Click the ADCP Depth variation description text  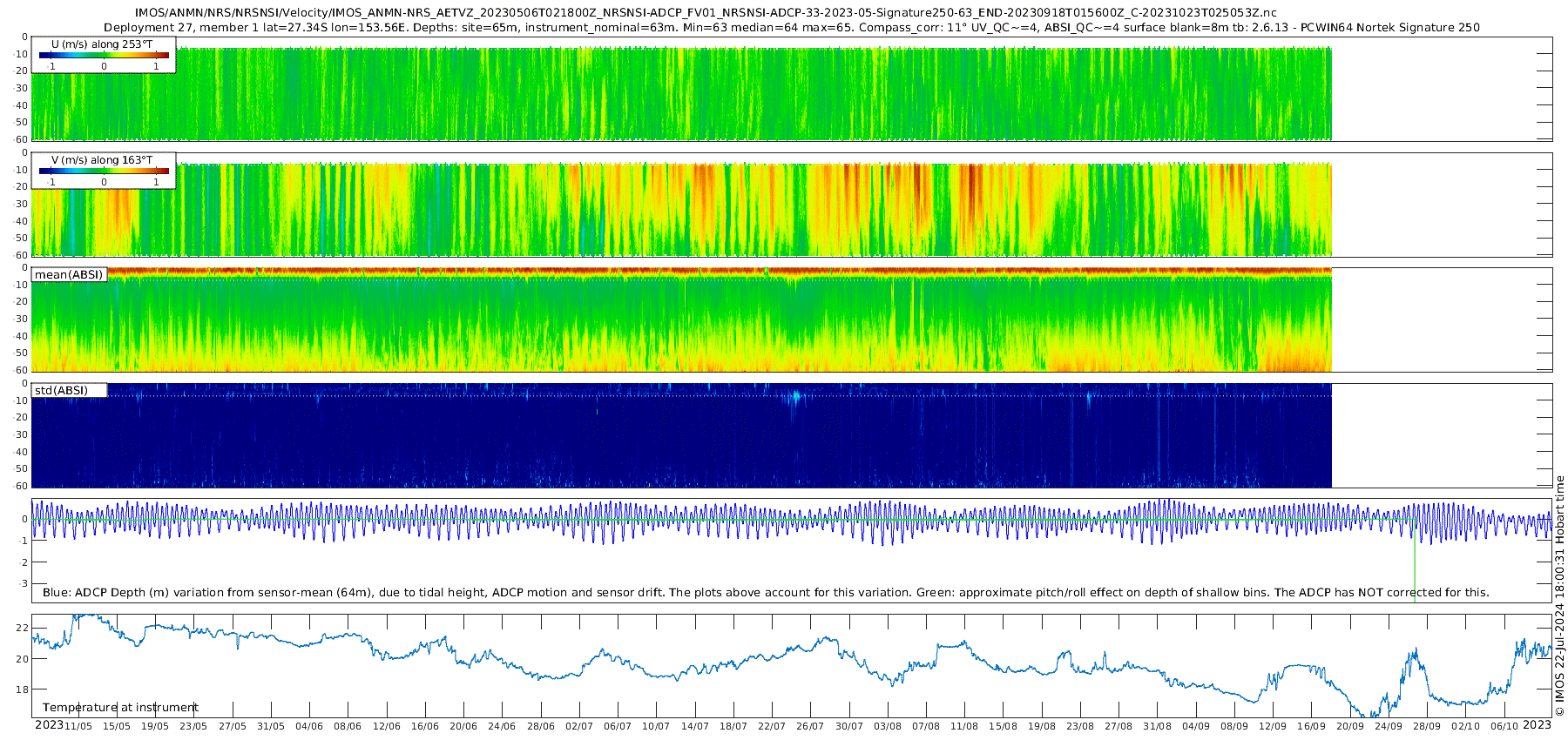coord(766,593)
